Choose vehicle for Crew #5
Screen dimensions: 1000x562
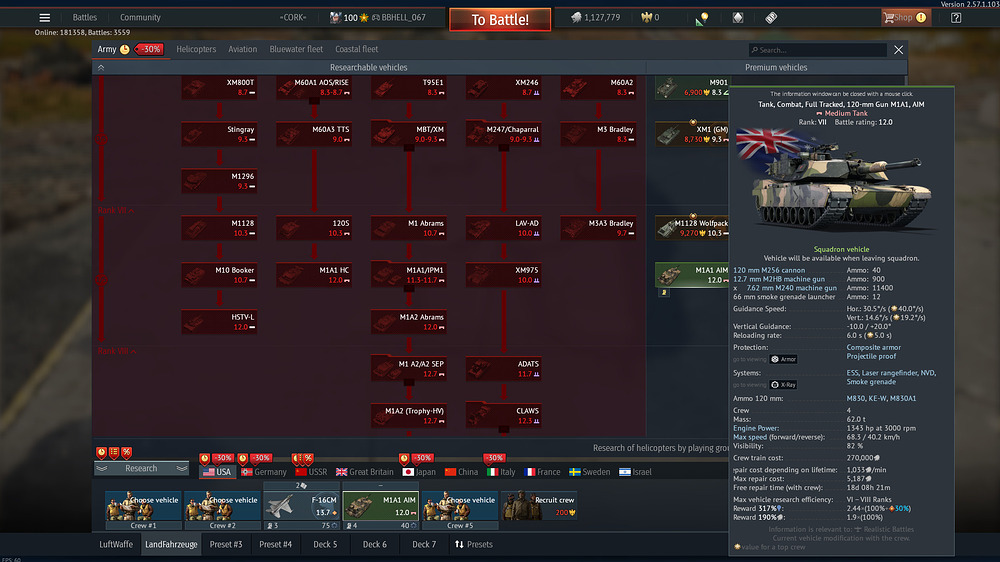(459, 510)
